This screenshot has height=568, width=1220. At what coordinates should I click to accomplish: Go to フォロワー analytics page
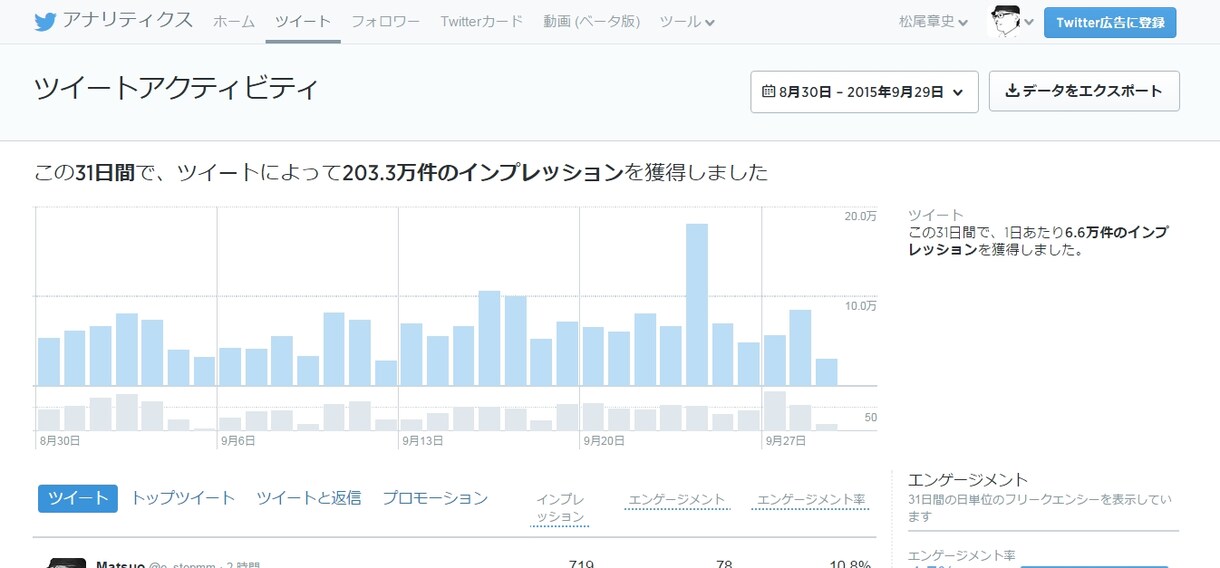(x=385, y=21)
